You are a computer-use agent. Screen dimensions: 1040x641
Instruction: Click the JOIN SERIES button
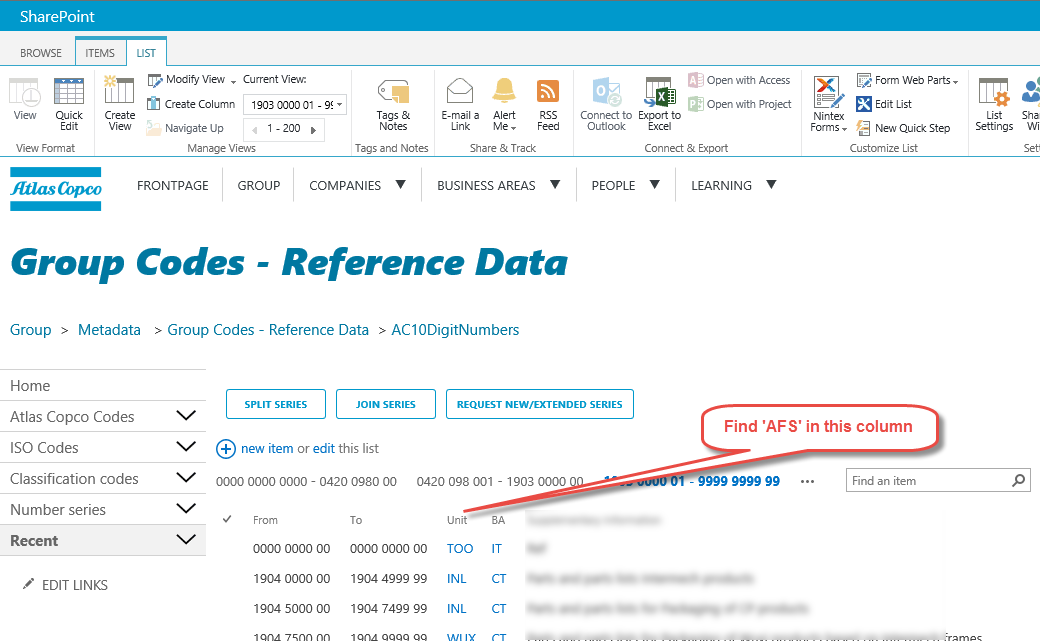tap(385, 404)
